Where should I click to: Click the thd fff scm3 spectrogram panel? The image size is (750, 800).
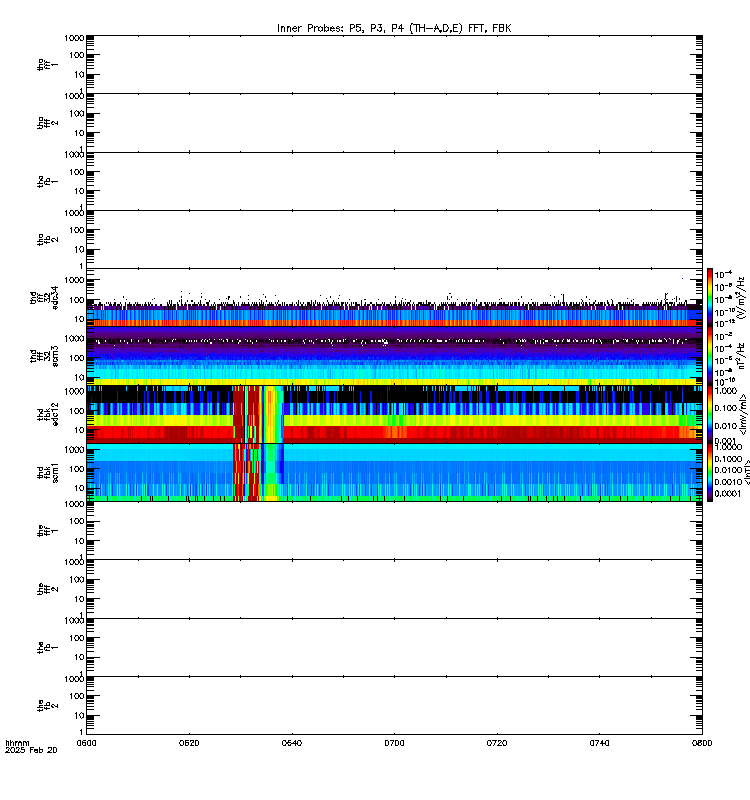(394, 356)
